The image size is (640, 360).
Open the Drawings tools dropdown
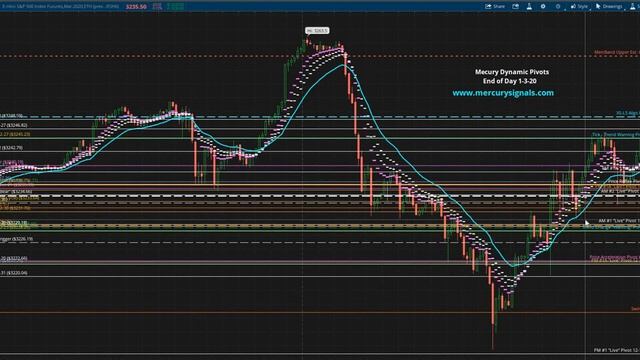(609, 6)
